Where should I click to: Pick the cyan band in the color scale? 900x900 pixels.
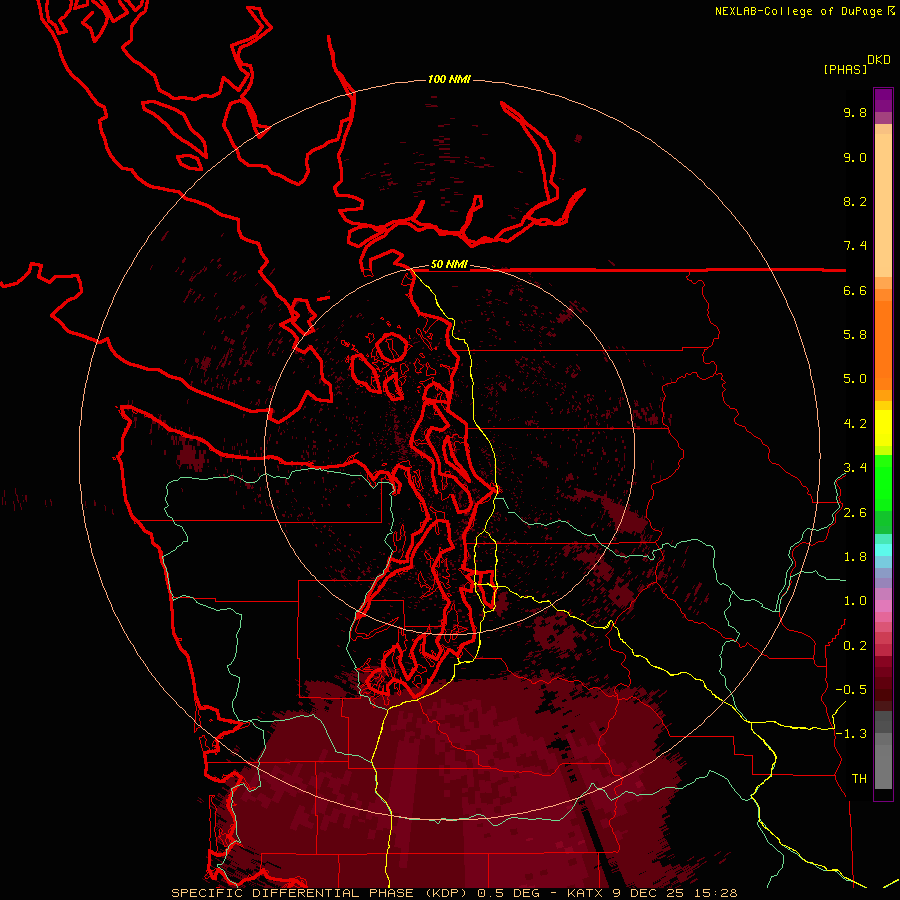tap(883, 550)
